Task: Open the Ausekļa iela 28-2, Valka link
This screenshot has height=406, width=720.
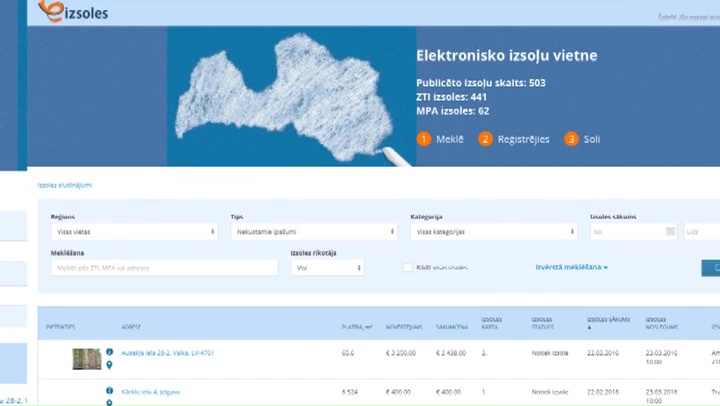Action: pyautogui.click(x=168, y=353)
